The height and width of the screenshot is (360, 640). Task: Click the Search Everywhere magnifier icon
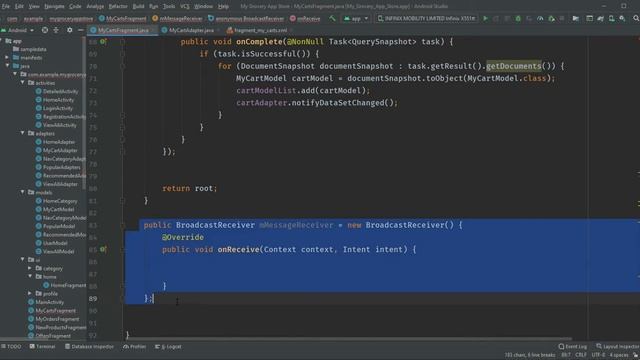tap(636, 18)
